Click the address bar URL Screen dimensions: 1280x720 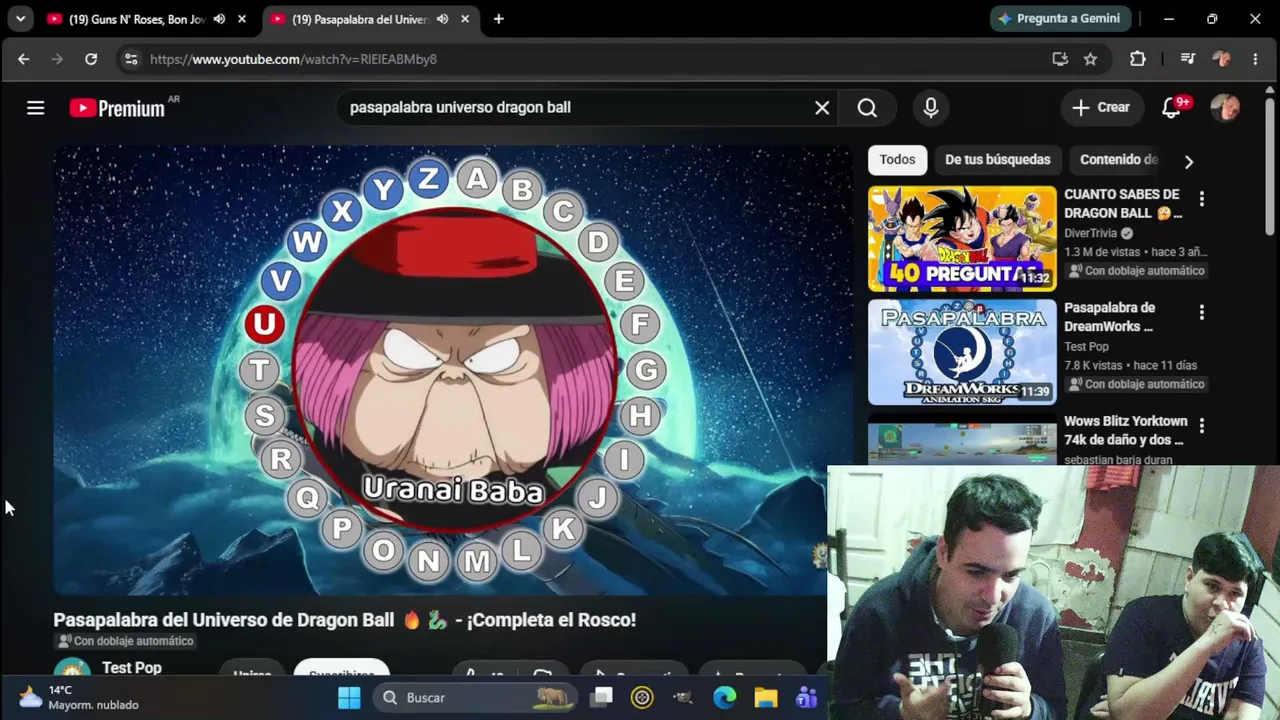(x=293, y=59)
